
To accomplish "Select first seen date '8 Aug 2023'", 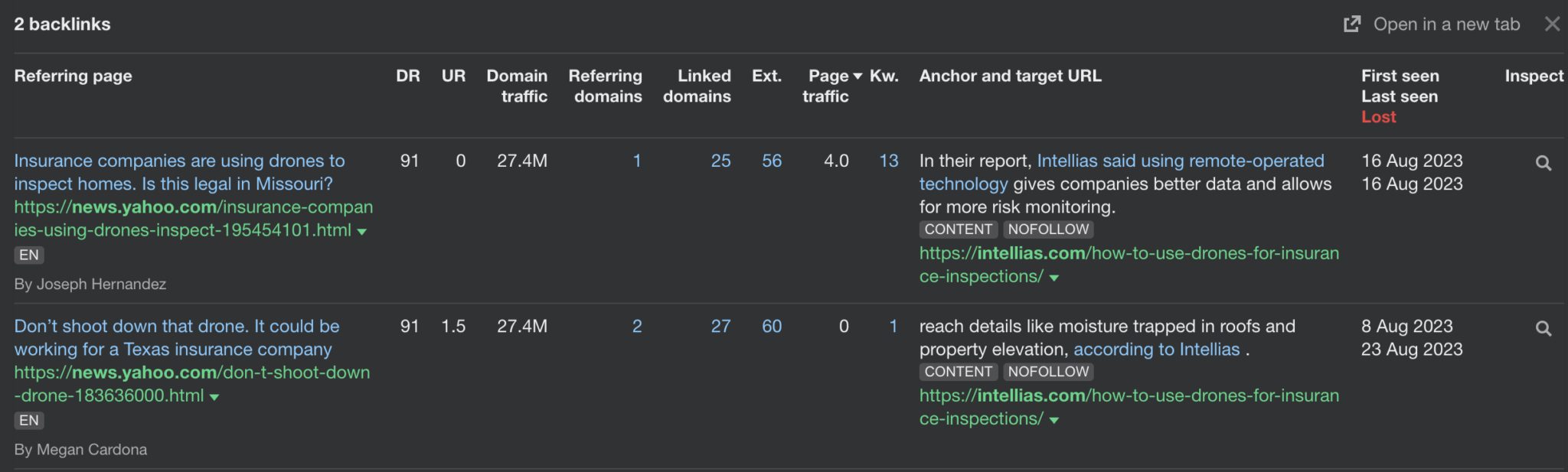I will (x=1406, y=326).
